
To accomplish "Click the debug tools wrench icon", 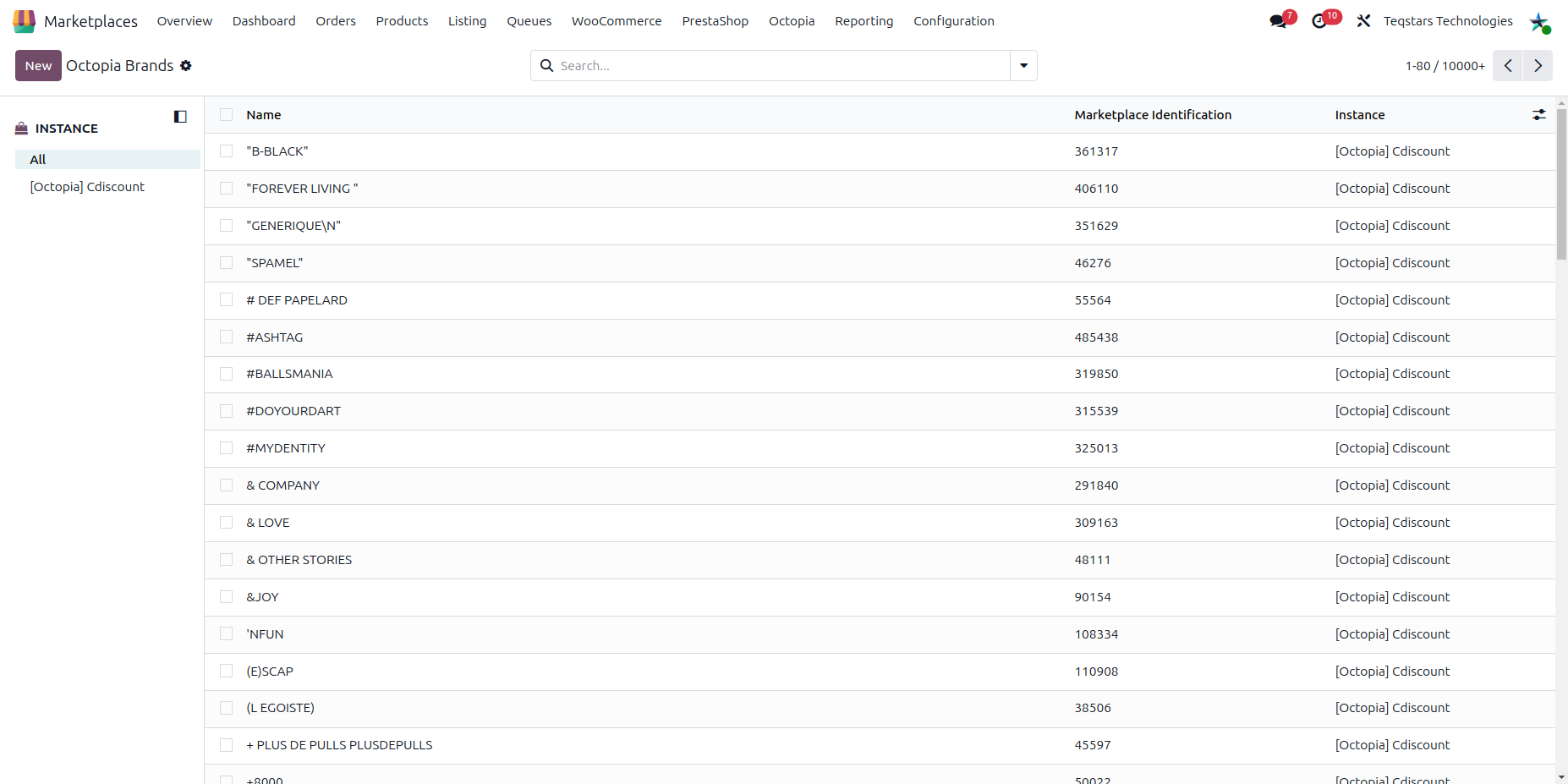I will 1363,21.
